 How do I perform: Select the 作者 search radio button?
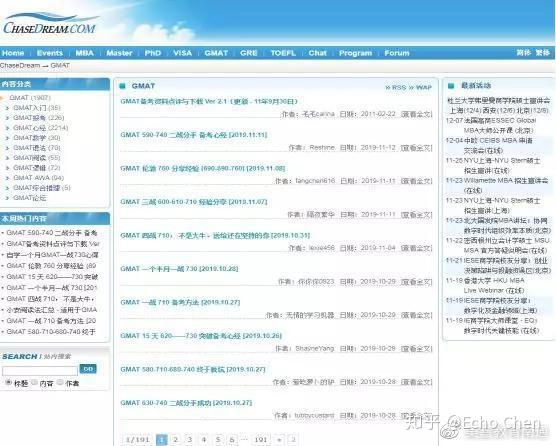coord(60,382)
